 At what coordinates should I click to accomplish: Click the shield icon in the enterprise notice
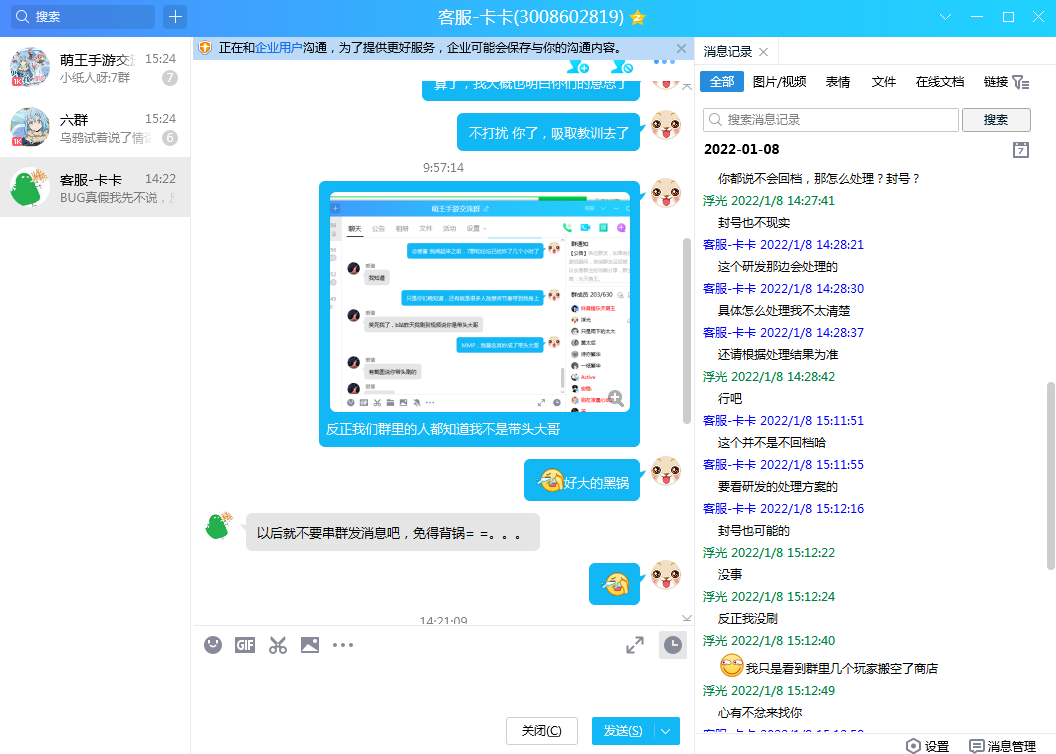click(x=205, y=48)
